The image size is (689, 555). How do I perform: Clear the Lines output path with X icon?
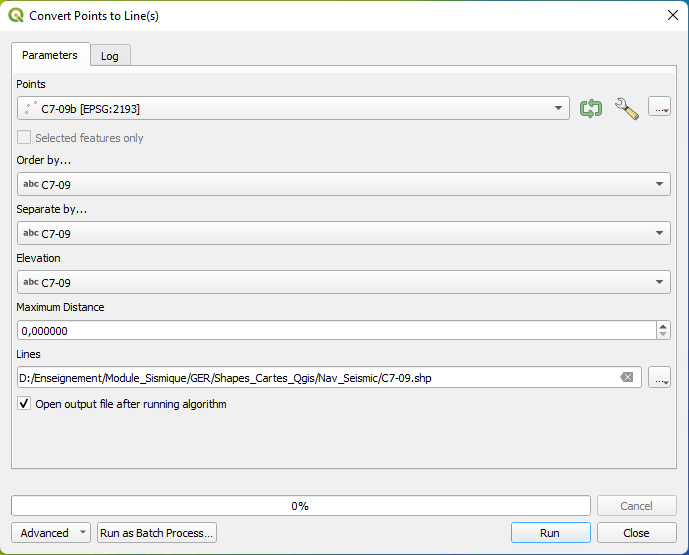click(x=627, y=378)
